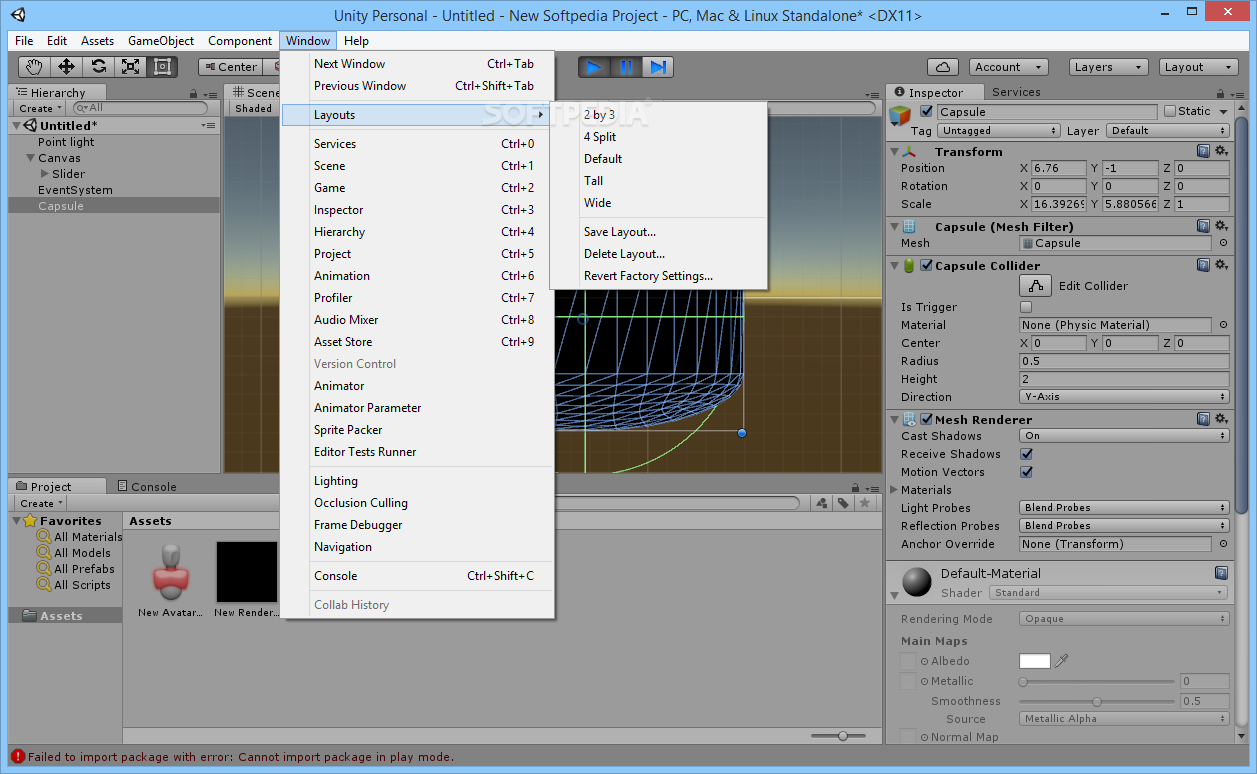The height and width of the screenshot is (774, 1257).
Task: Open Reflection Probes dropdown
Action: tap(1124, 526)
